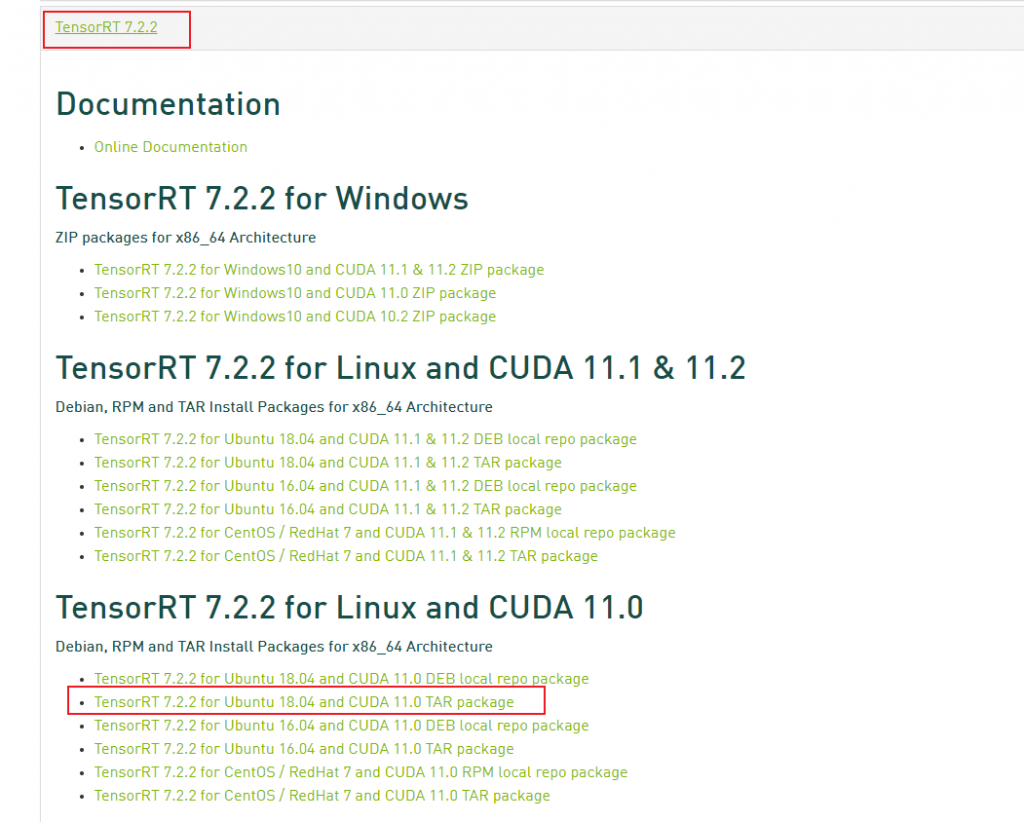The image size is (1024, 822).
Task: Download Windows10 CUDA 10.2 ZIP package
Action: 294,317
